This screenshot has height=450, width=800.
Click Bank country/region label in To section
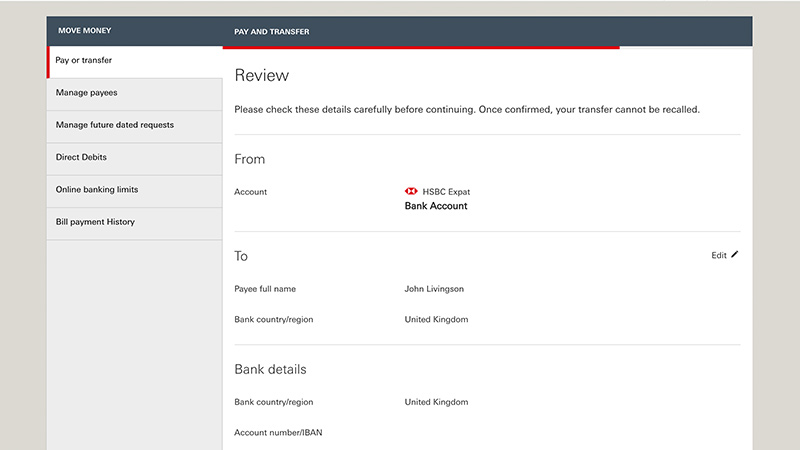coord(273,319)
